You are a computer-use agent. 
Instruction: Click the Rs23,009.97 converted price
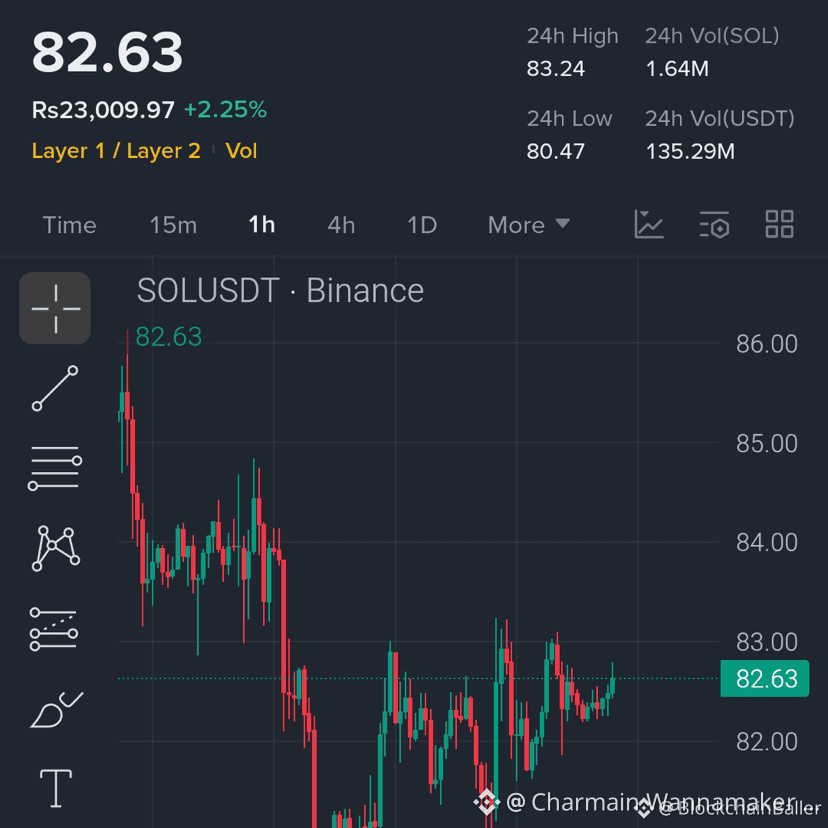[x=103, y=110]
